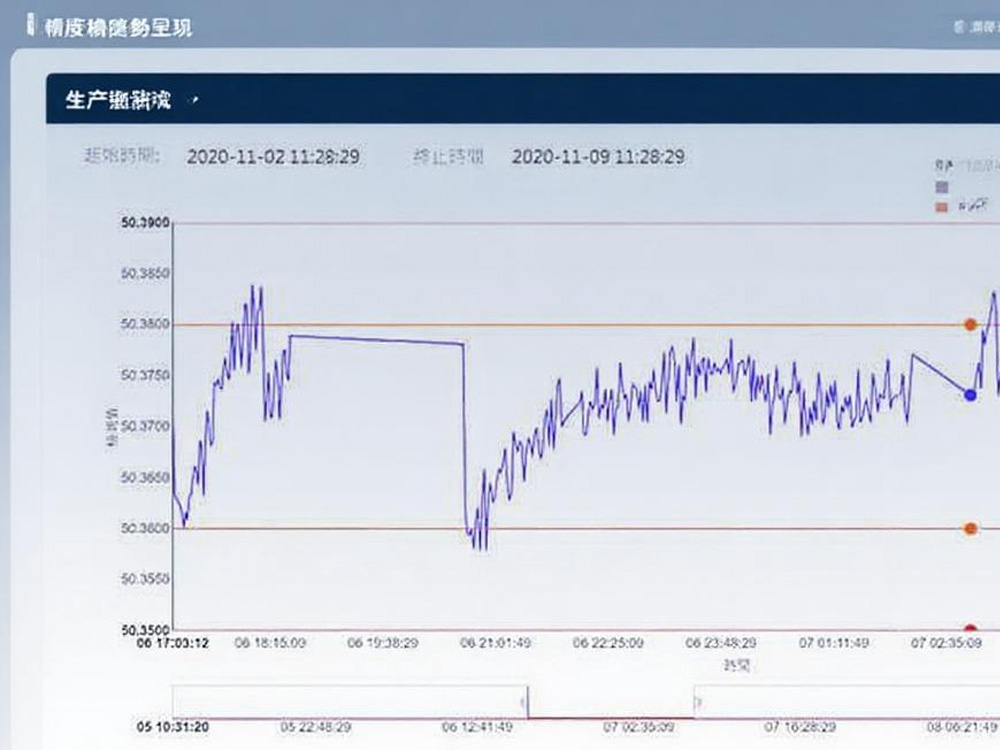
Task: Click the right handle of the zoom range slider
Action: [698, 702]
